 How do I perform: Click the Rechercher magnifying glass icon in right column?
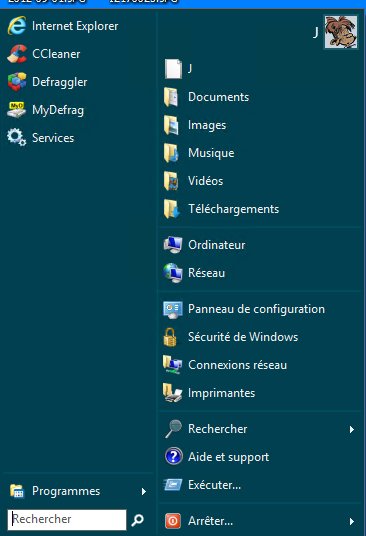[x=173, y=429]
